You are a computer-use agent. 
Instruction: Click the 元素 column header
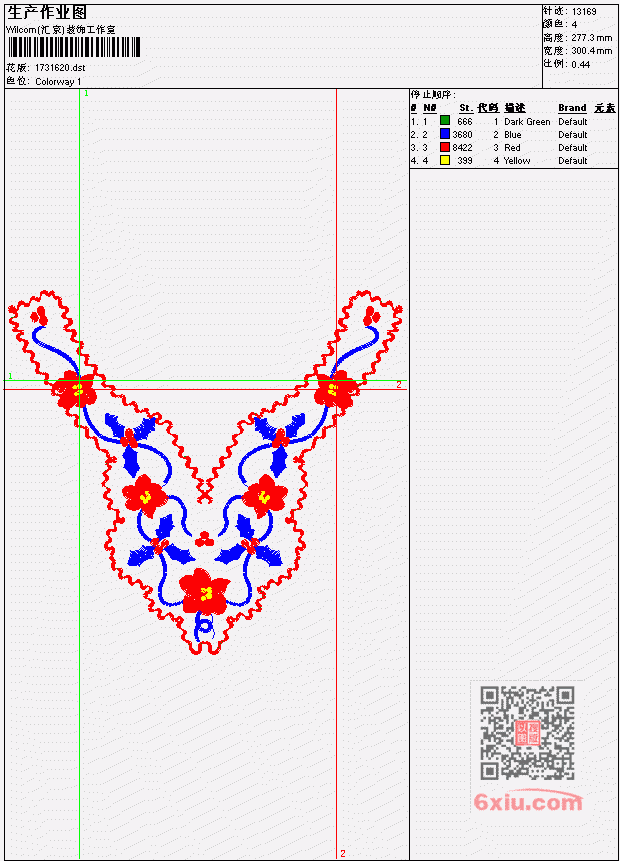(605, 108)
